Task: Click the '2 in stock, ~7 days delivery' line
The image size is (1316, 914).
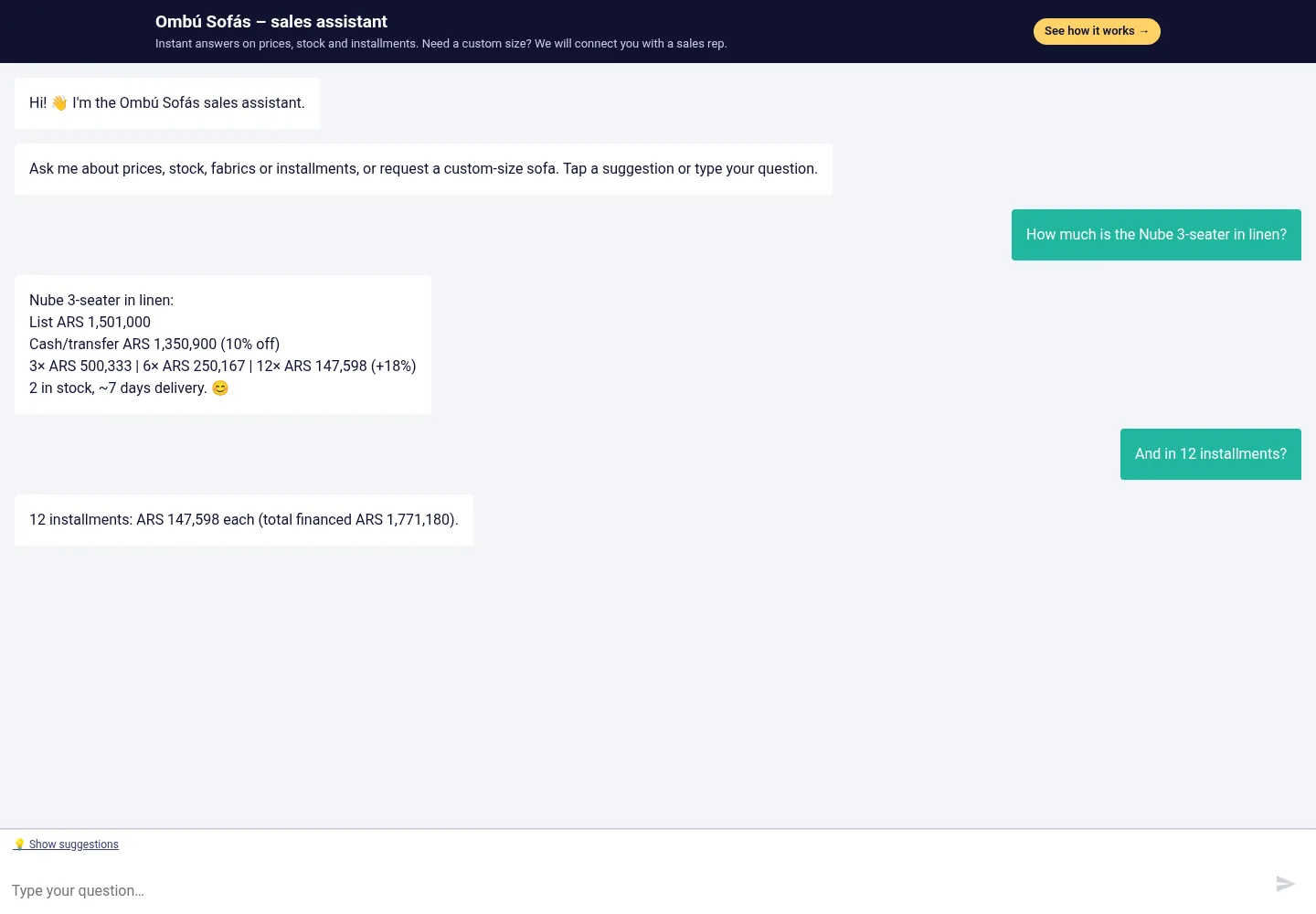Action: (x=129, y=388)
